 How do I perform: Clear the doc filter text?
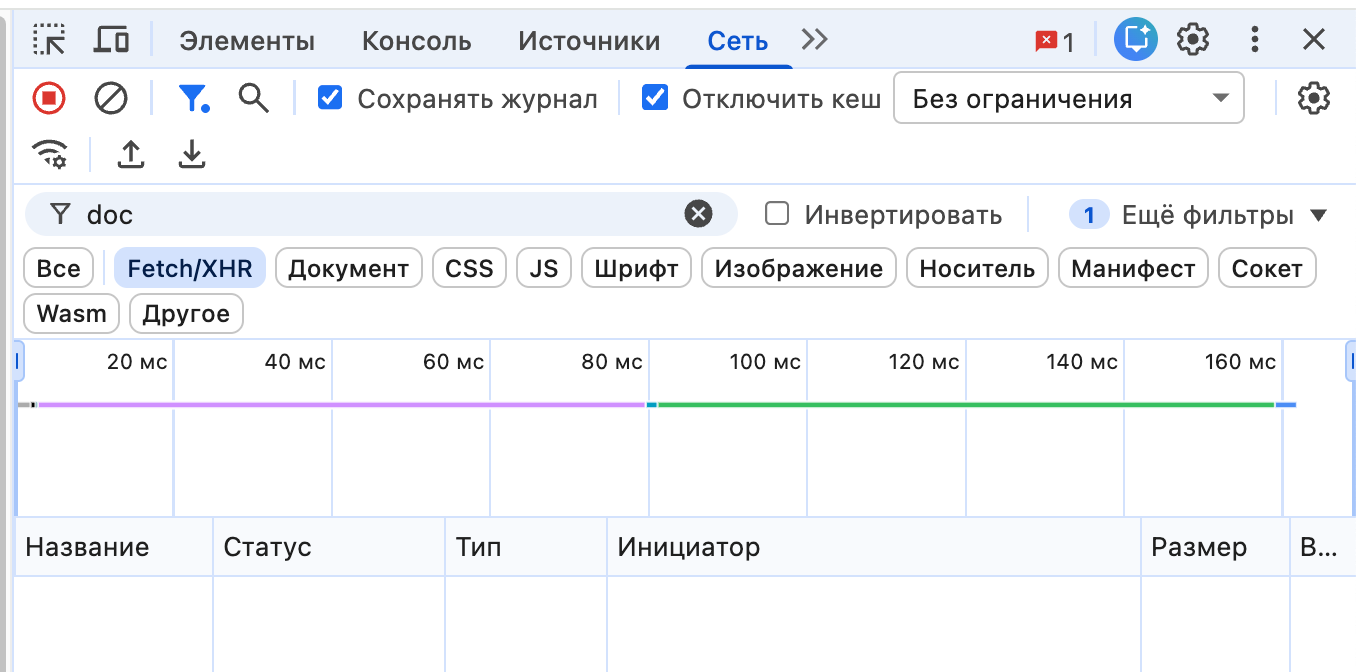[698, 214]
